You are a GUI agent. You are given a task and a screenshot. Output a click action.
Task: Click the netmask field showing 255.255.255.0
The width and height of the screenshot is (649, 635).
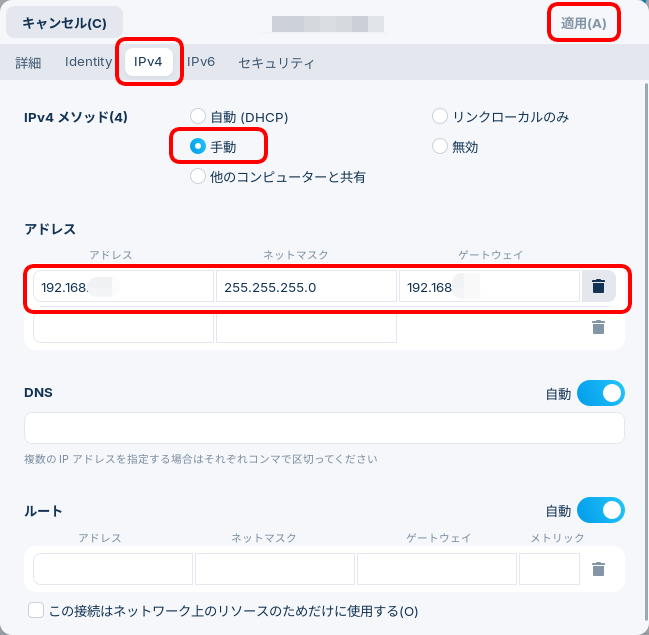pos(306,286)
